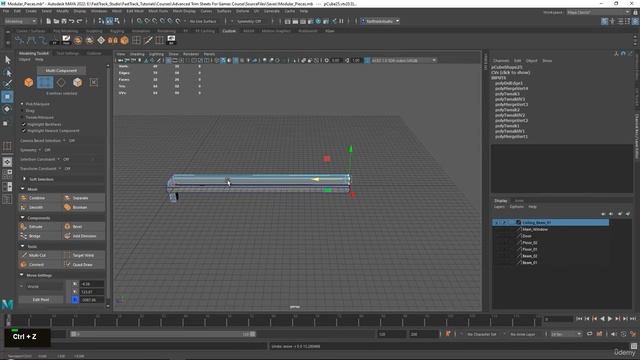Open the Modeling Toolkit Object menu

(x=24, y=60)
